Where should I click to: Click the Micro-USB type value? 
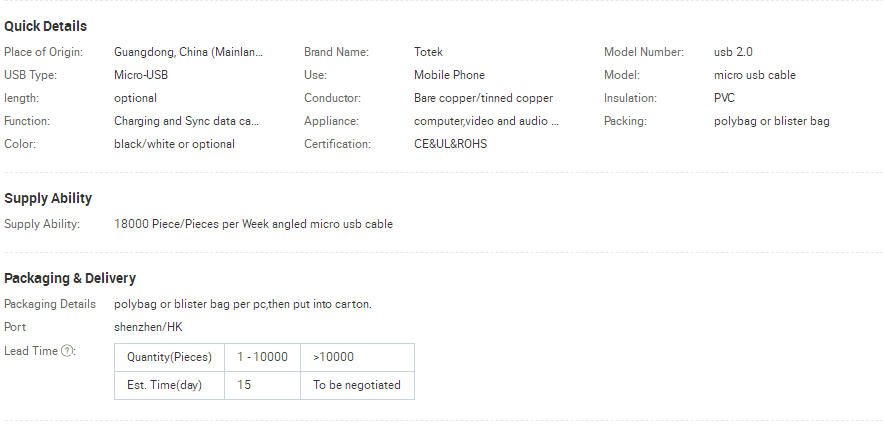coord(141,75)
